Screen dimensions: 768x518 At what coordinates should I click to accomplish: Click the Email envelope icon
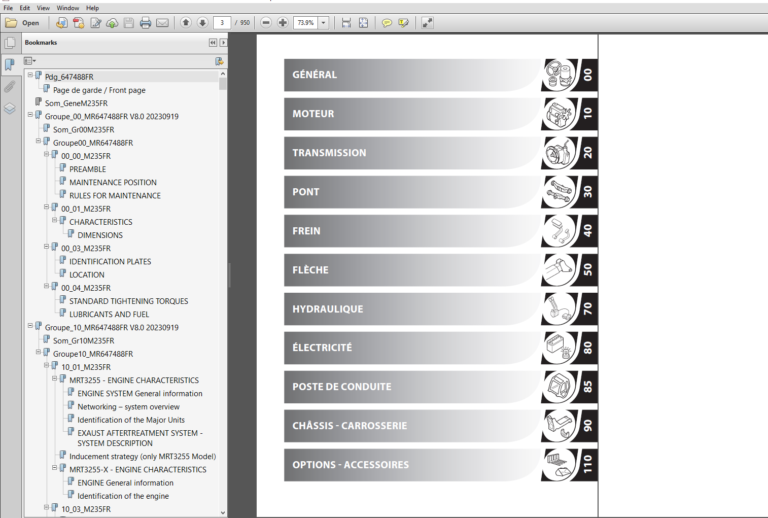[162, 23]
